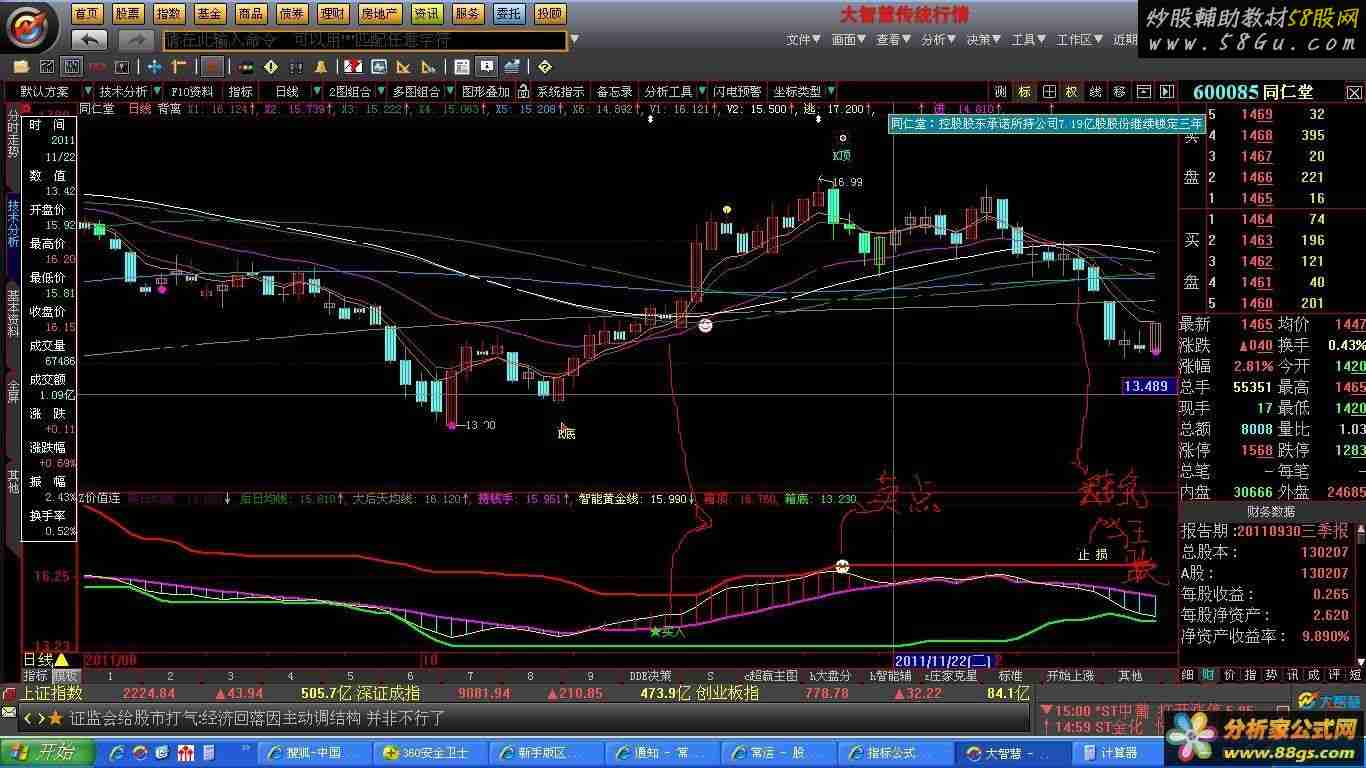The width and height of the screenshot is (1366, 768).
Task: Close the 600085 同仁堂 quote panel
Action: pyautogui.click(x=1353, y=92)
